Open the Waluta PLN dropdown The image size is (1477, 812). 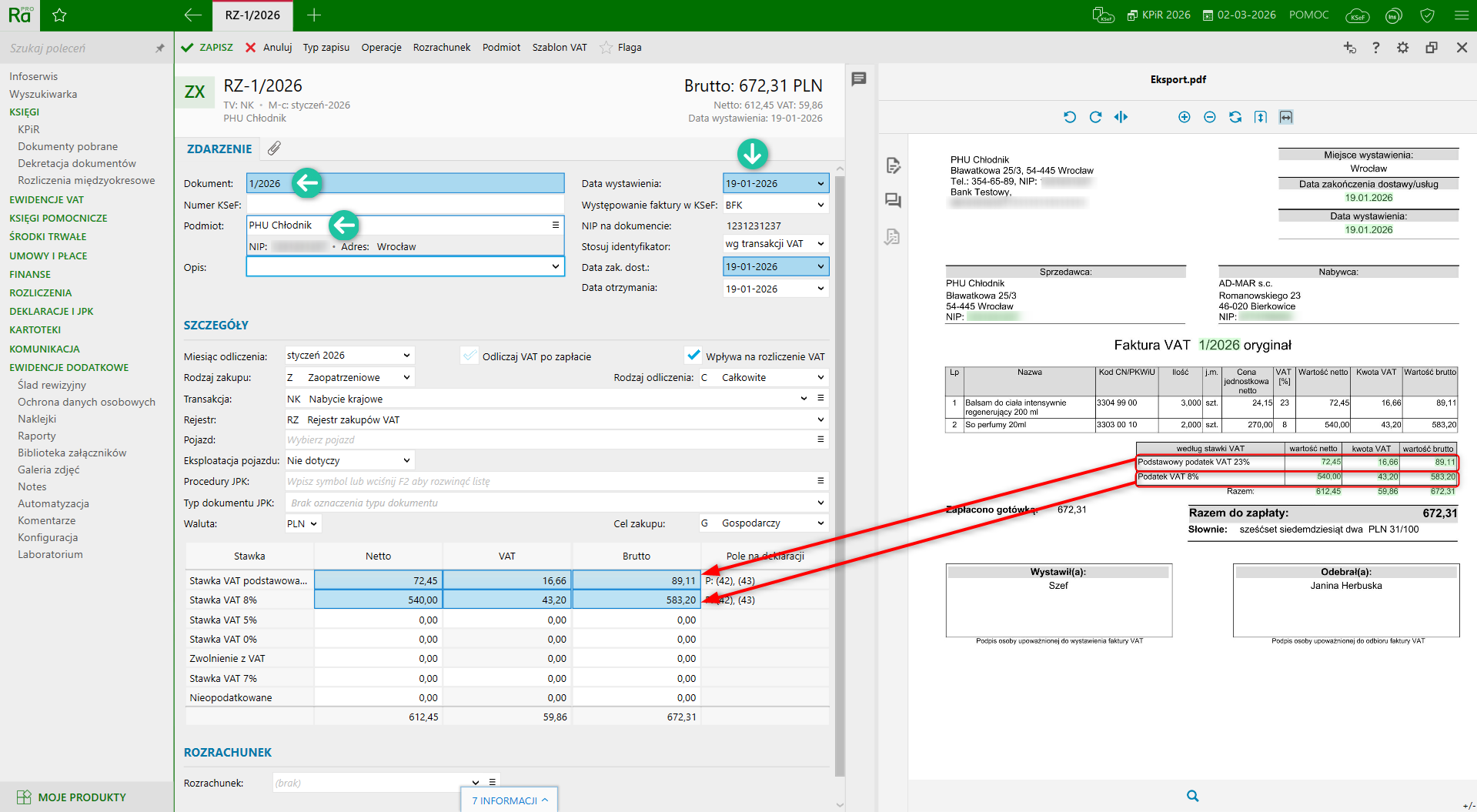[x=313, y=523]
